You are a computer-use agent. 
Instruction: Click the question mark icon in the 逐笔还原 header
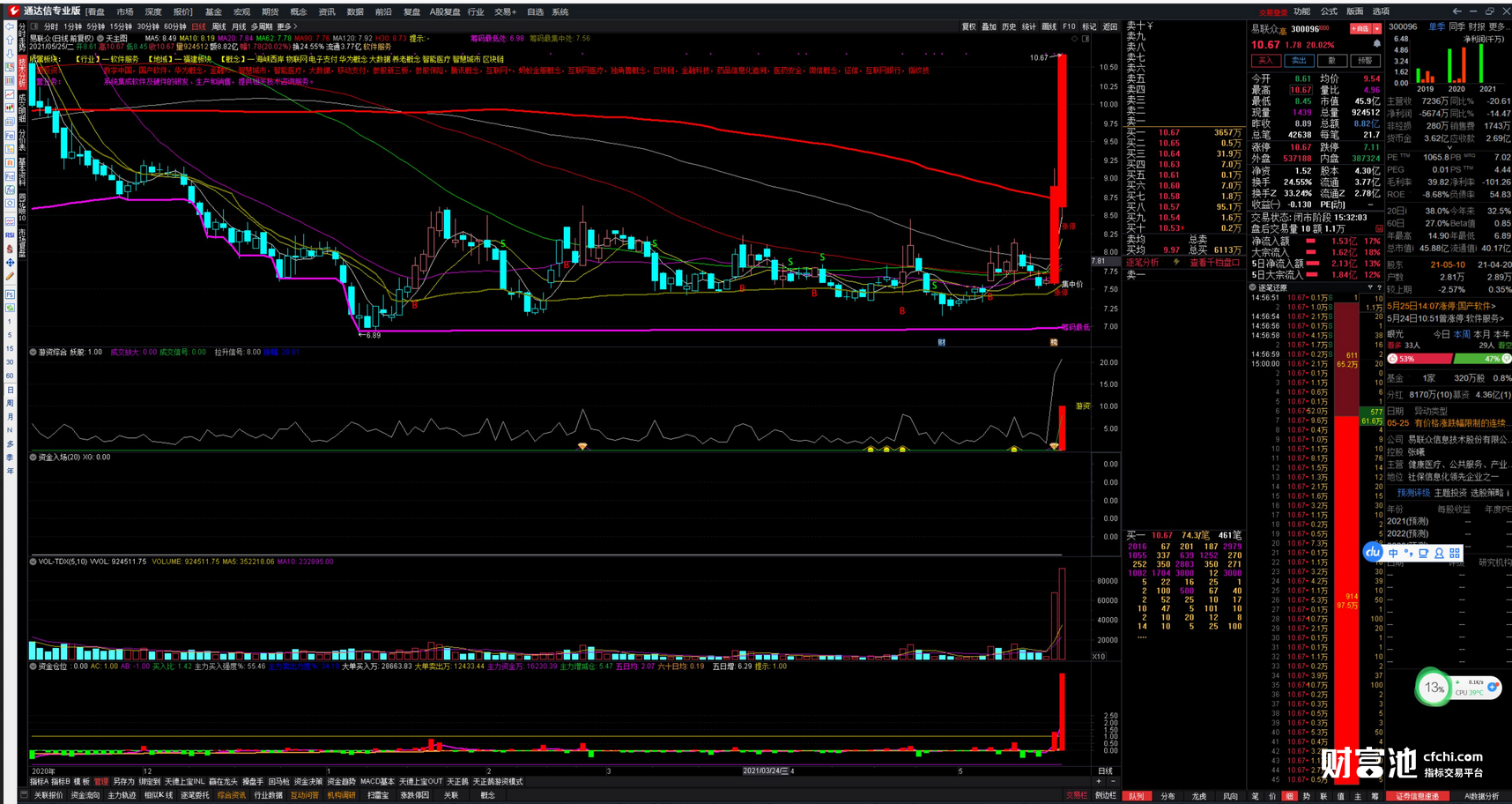(x=1378, y=287)
